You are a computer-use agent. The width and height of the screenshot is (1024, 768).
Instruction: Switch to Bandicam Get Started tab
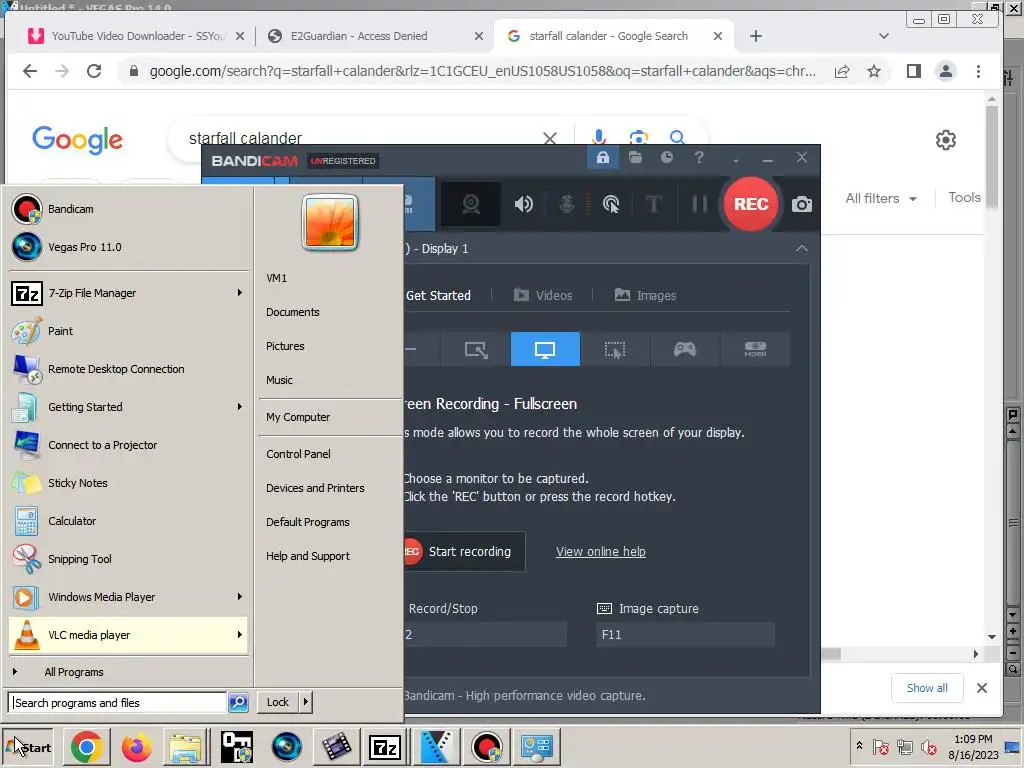click(438, 295)
